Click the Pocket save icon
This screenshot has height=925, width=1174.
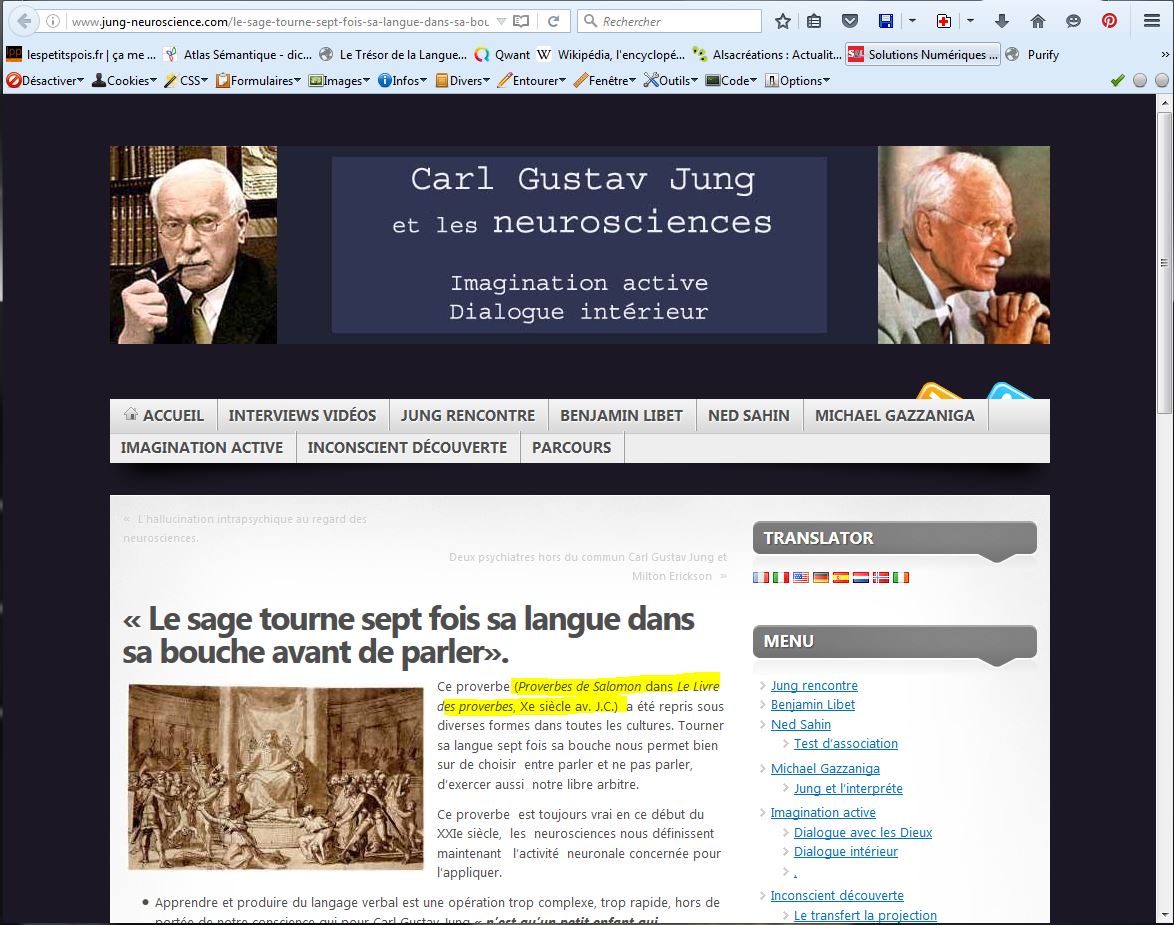tap(849, 21)
